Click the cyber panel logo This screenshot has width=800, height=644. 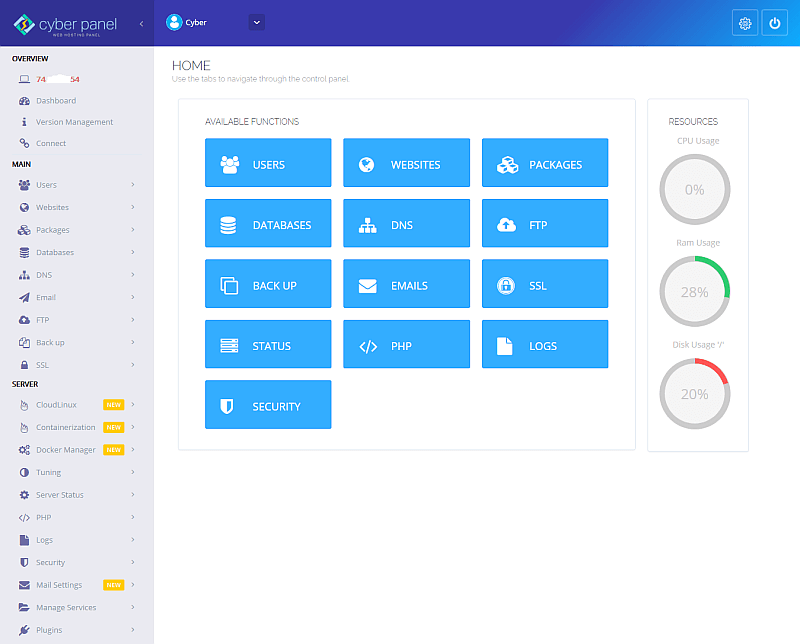pyautogui.click(x=65, y=23)
